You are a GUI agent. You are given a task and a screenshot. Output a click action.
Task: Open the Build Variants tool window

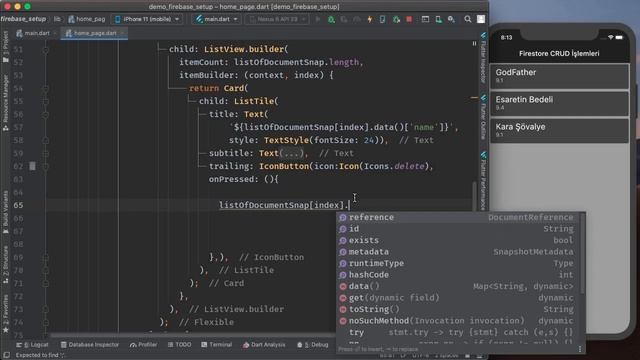coord(5,212)
